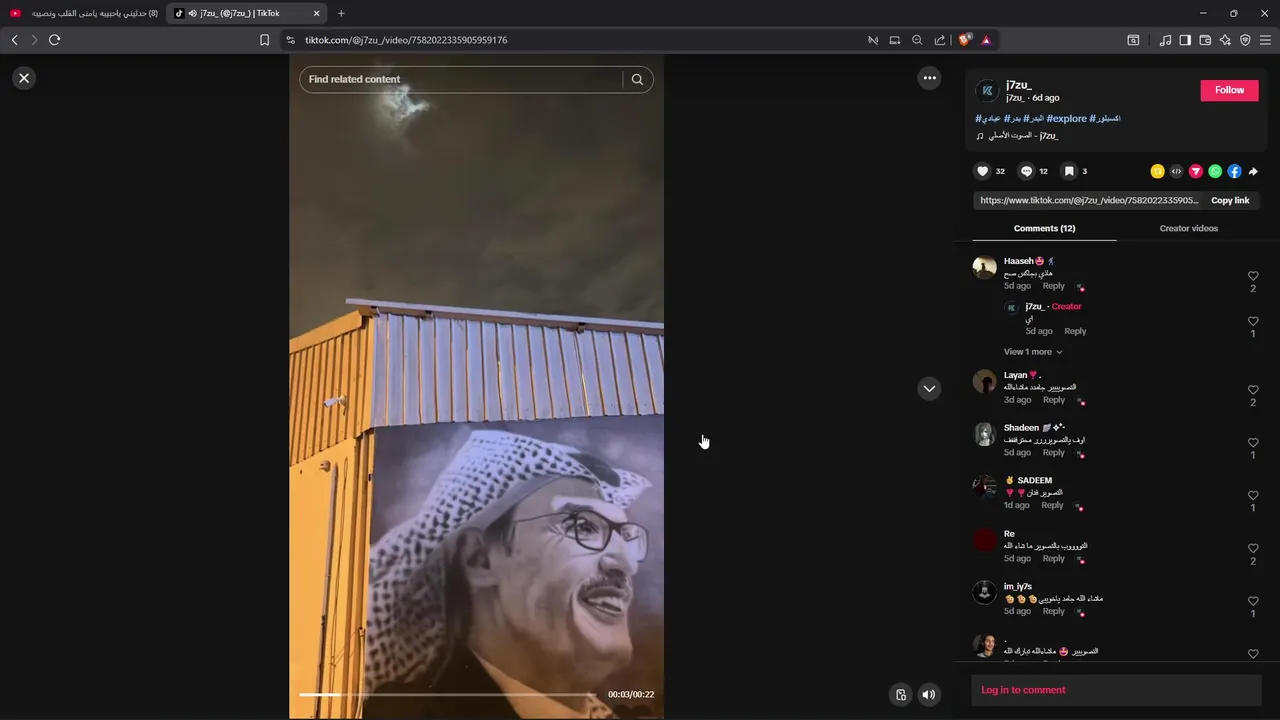This screenshot has height=720, width=1280.
Task: Bookmark the video with favorites icon
Action: pos(1069,171)
